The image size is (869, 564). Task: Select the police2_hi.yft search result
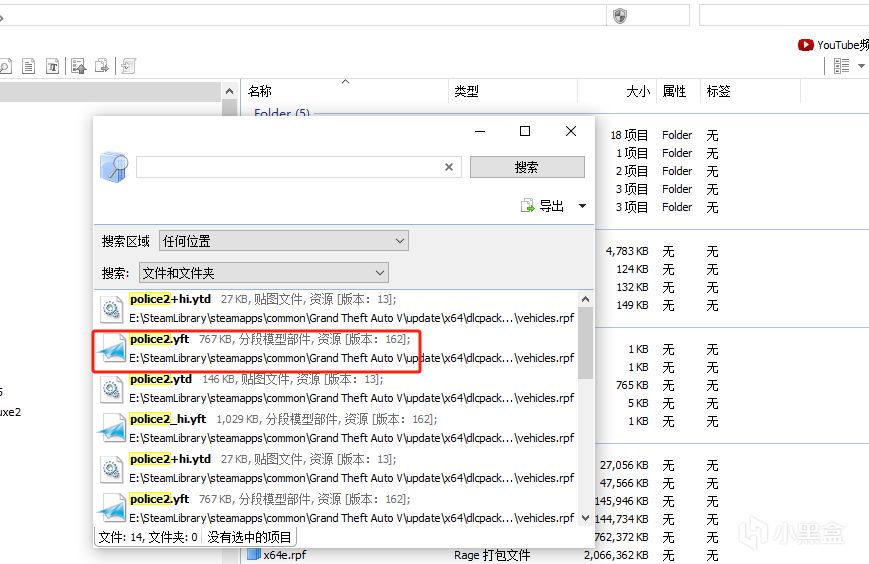(336, 428)
